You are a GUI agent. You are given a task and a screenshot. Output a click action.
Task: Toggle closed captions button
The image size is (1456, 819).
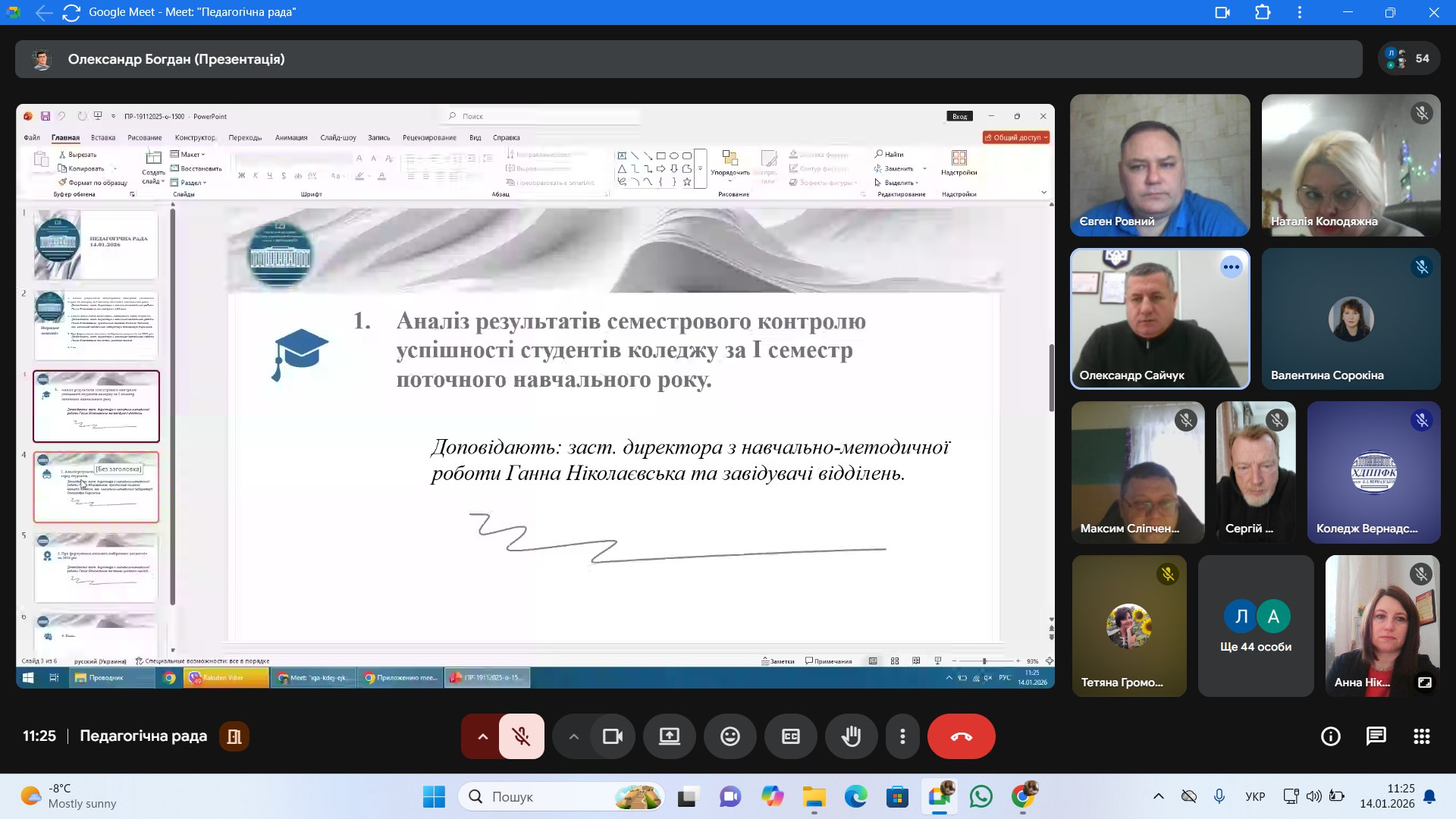pyautogui.click(x=790, y=736)
